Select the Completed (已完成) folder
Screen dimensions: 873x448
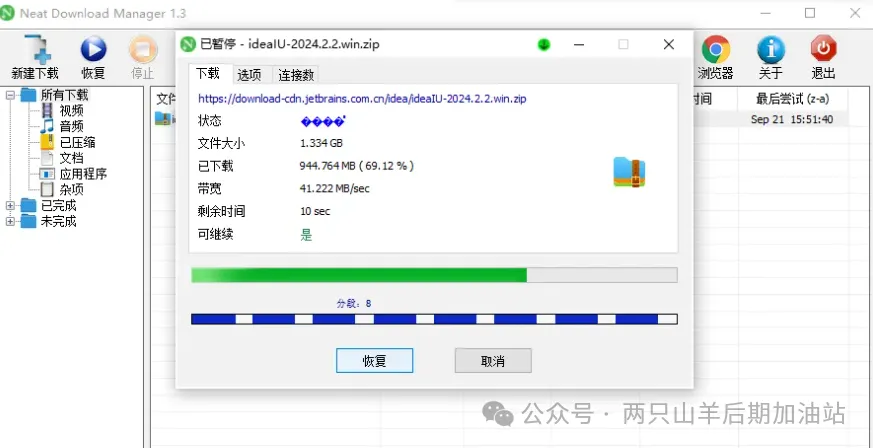pyautogui.click(x=58, y=205)
